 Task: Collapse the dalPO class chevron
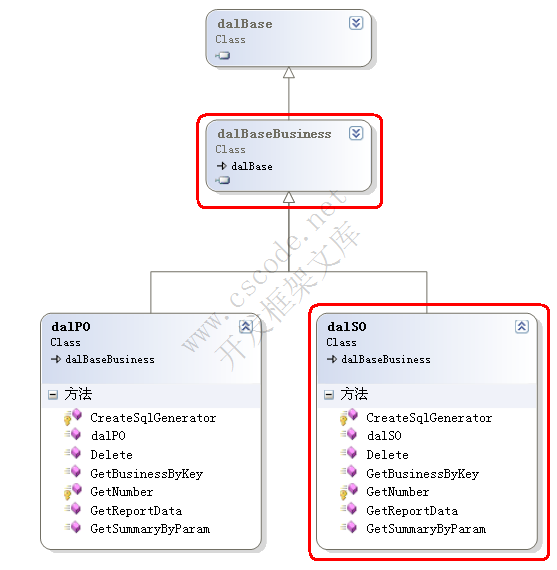[x=246, y=326]
